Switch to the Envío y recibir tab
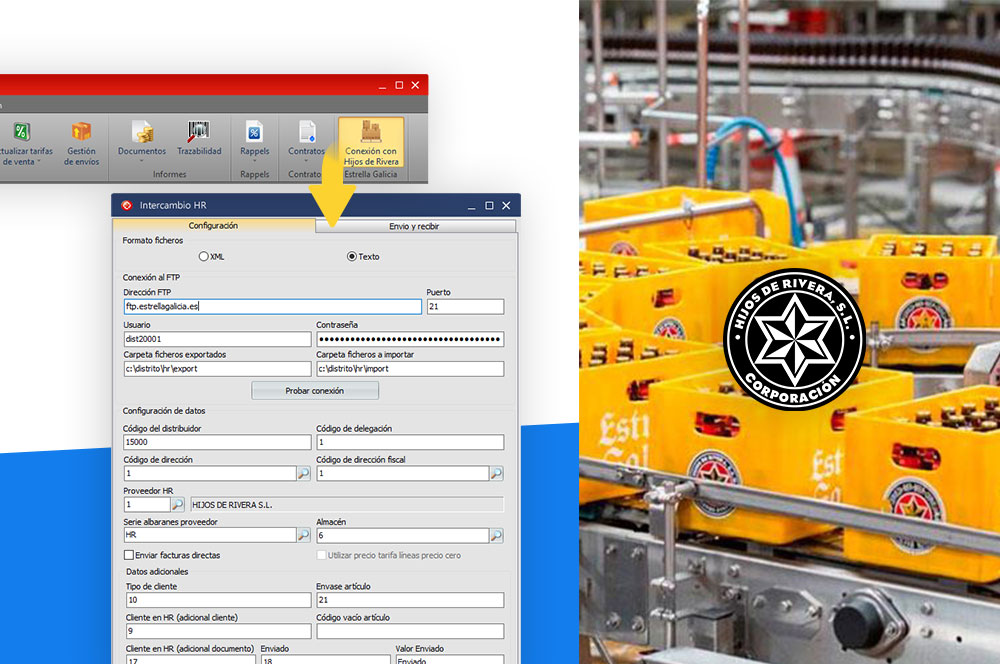 point(414,226)
